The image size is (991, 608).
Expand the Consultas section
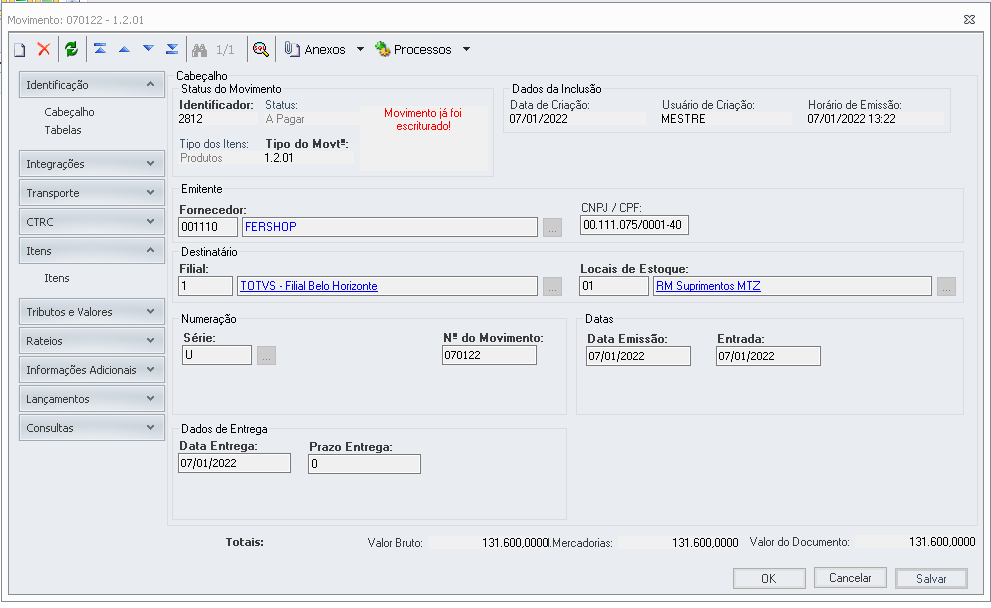point(92,428)
